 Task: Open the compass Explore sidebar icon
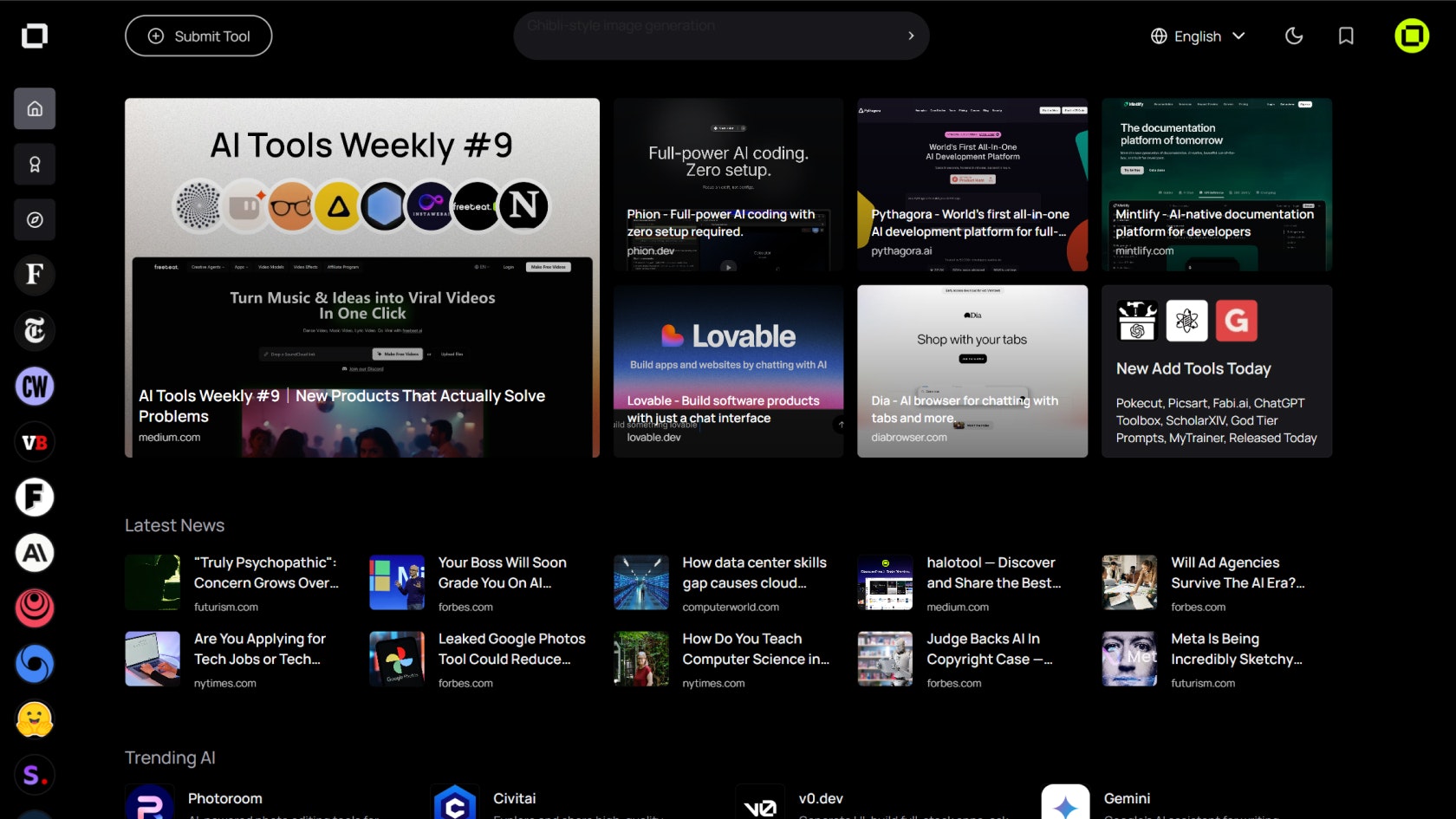click(x=35, y=219)
